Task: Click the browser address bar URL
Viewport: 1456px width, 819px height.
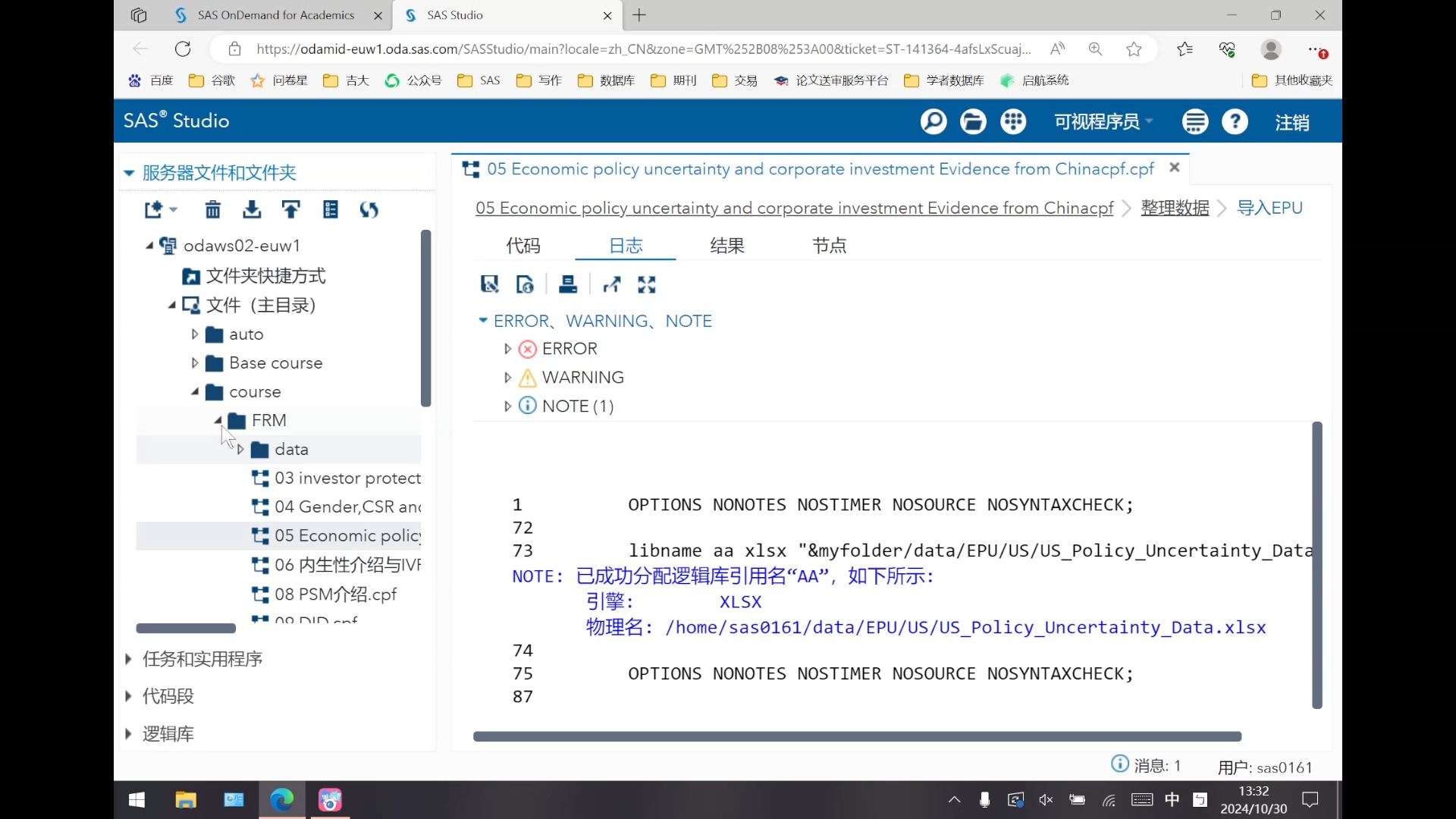Action: 643,49
